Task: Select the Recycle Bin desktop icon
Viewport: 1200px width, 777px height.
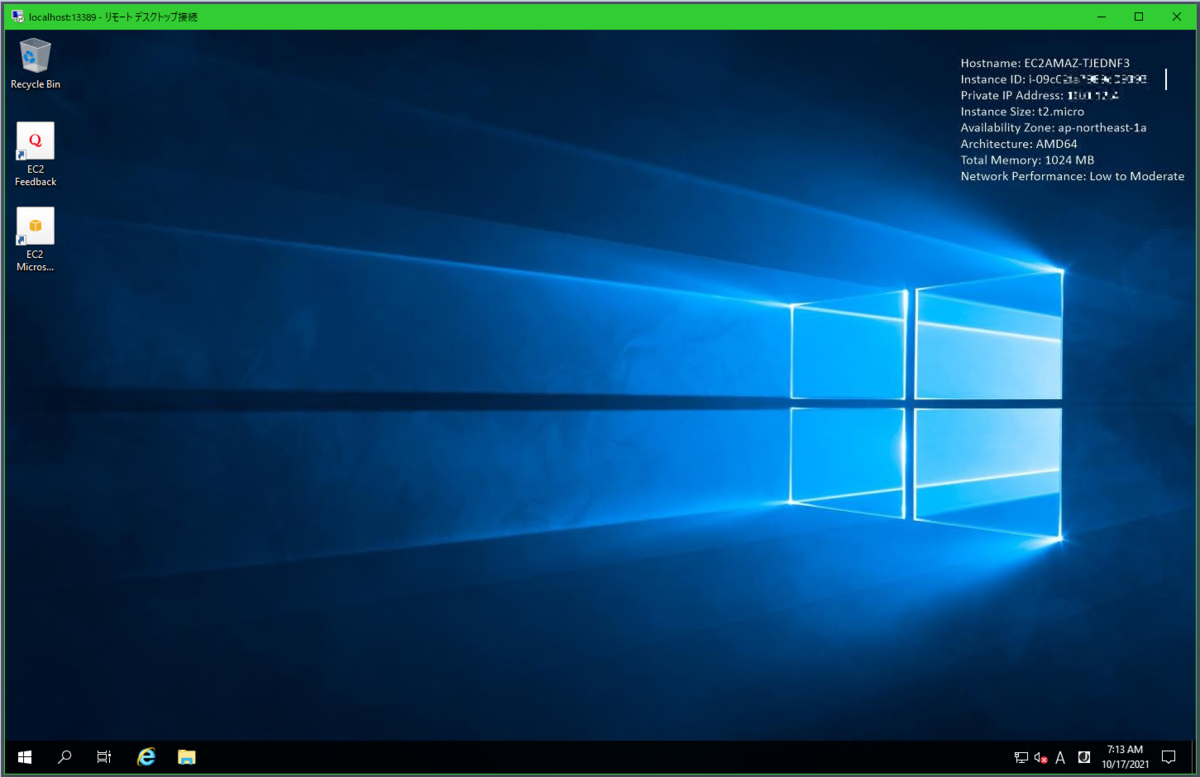Action: pos(35,63)
